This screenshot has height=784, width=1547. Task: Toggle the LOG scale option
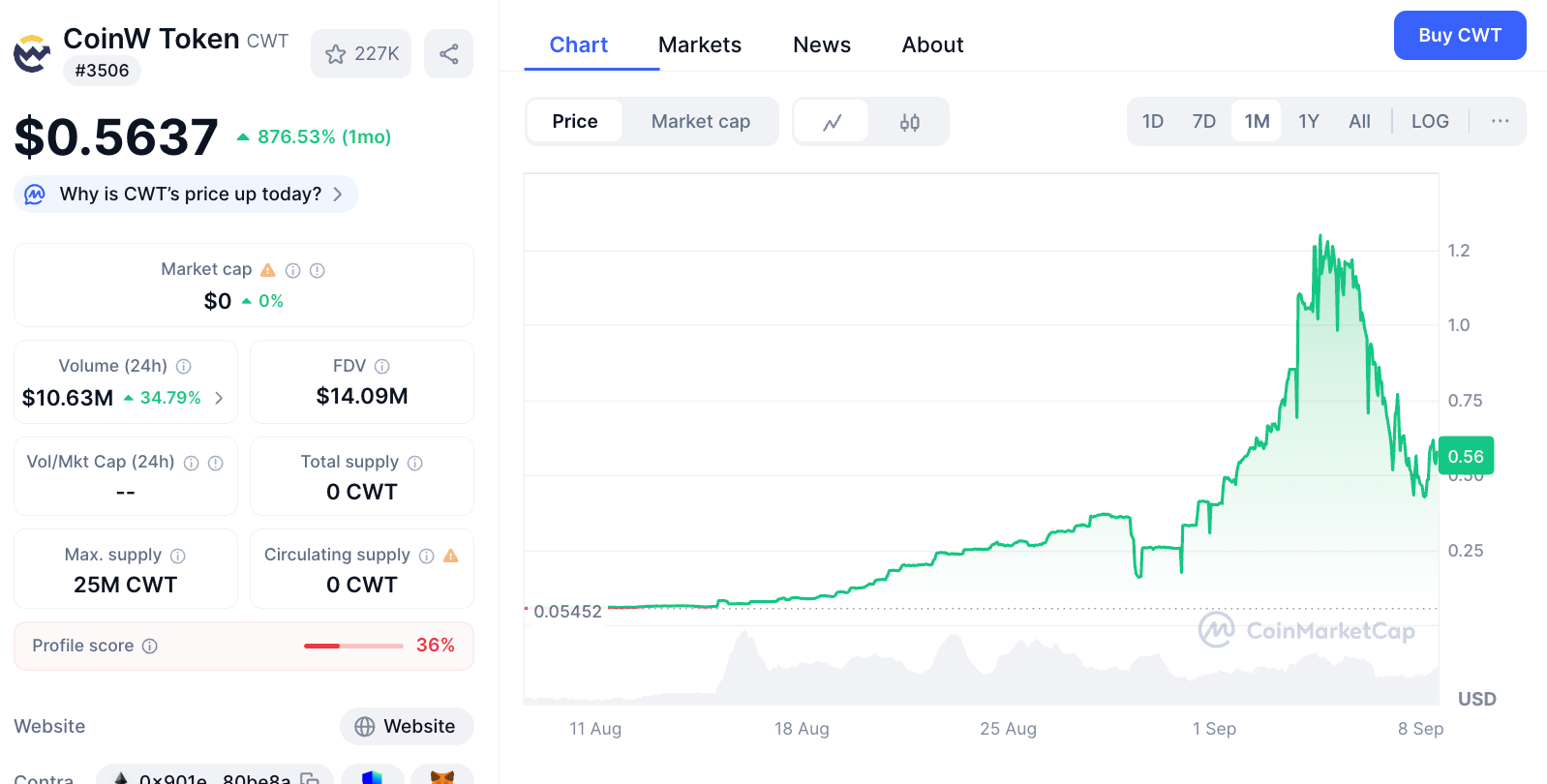coord(1429,122)
